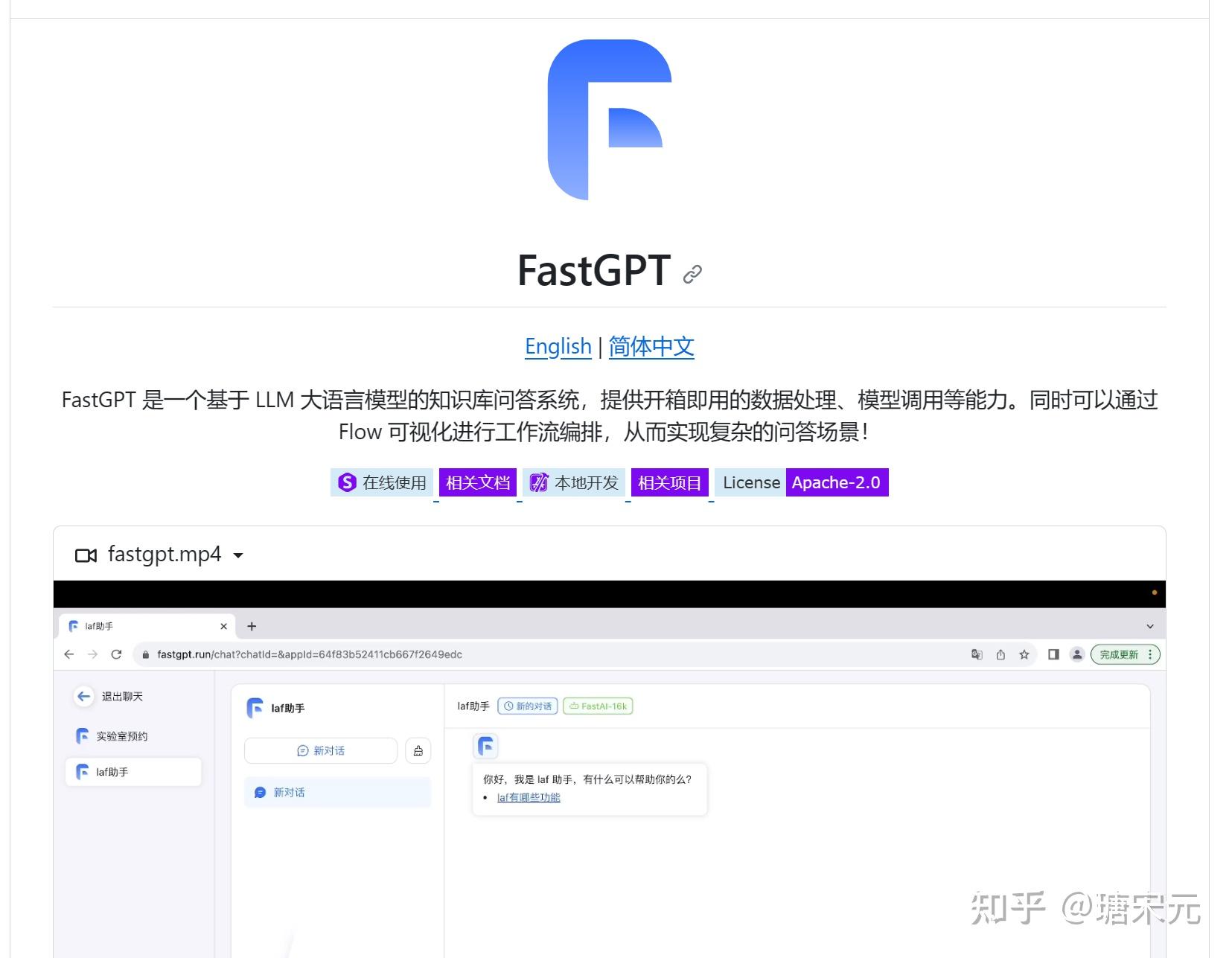This screenshot has height=958, width=1232.
Task: Click the settings icon beside the 新对话 button
Action: [418, 751]
